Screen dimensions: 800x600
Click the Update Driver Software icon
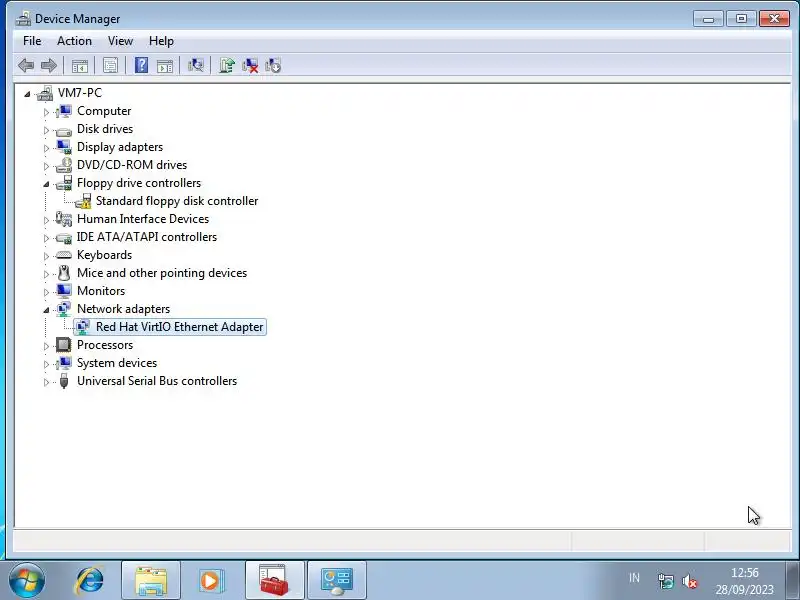coord(227,65)
